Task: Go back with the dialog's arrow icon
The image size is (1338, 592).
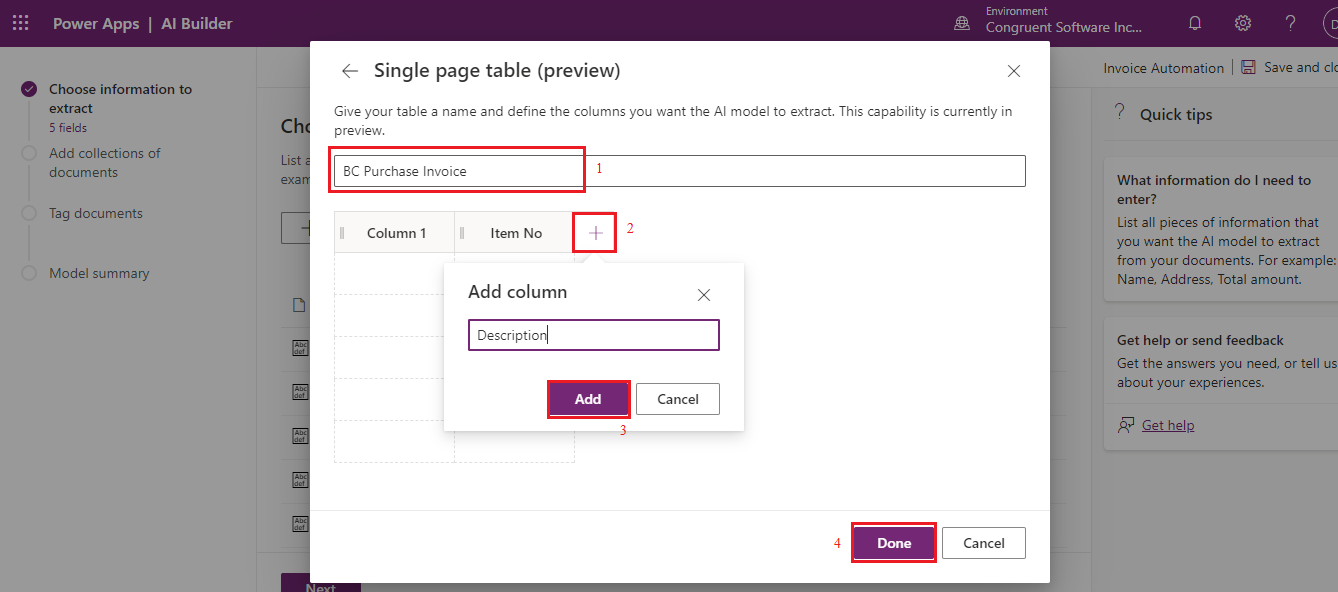Action: coord(349,71)
